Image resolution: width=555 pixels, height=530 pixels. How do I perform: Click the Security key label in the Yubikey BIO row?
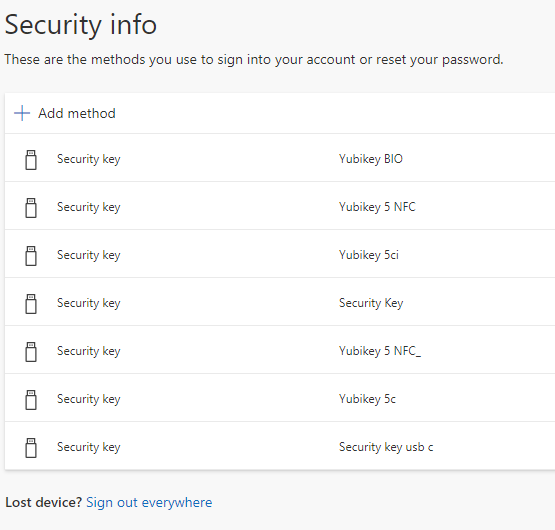pos(88,159)
